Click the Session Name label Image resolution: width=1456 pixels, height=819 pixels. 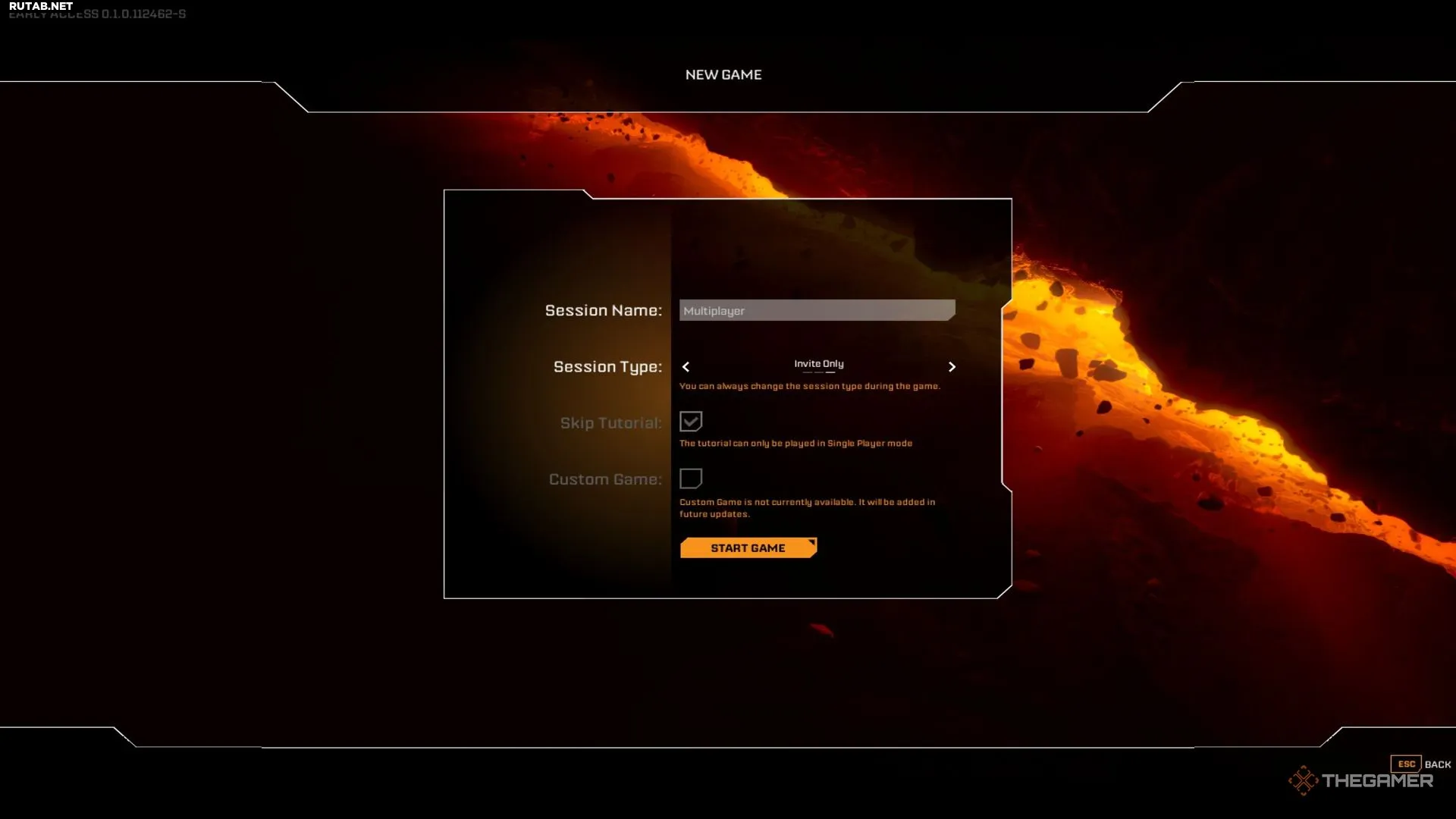pos(603,310)
